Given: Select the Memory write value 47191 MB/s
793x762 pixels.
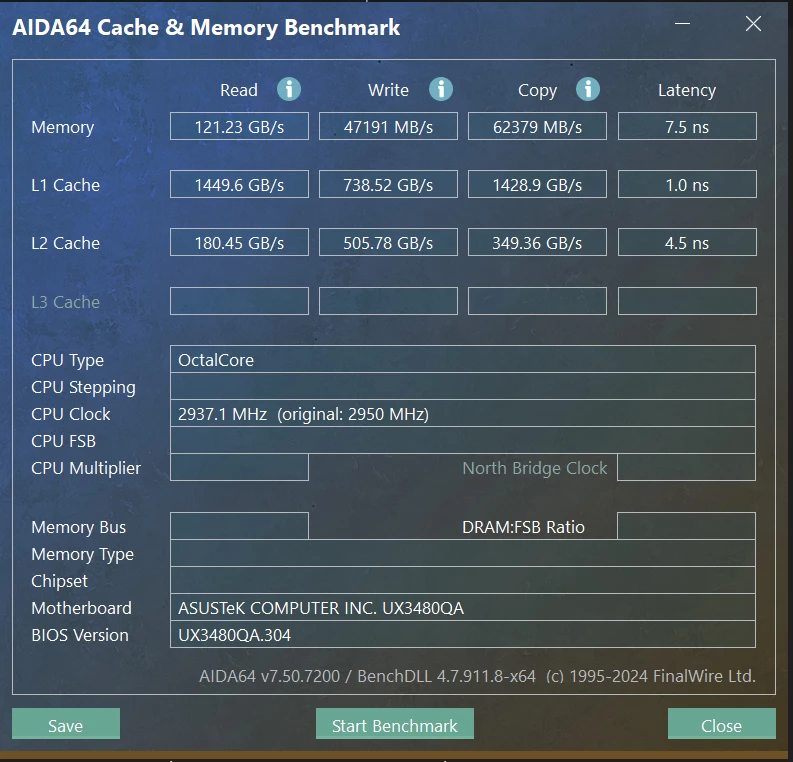Looking at the screenshot, I should (388, 126).
